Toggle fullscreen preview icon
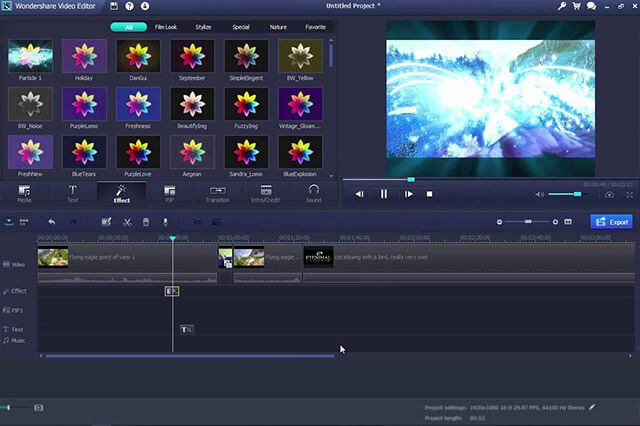 (x=629, y=195)
